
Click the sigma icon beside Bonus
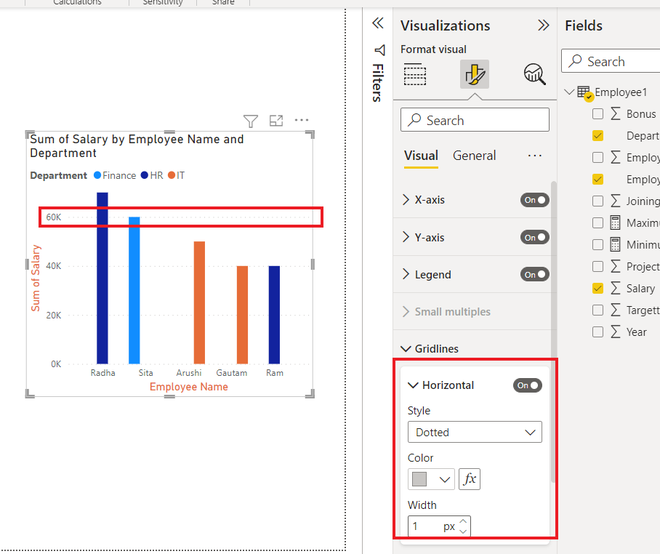pos(615,113)
